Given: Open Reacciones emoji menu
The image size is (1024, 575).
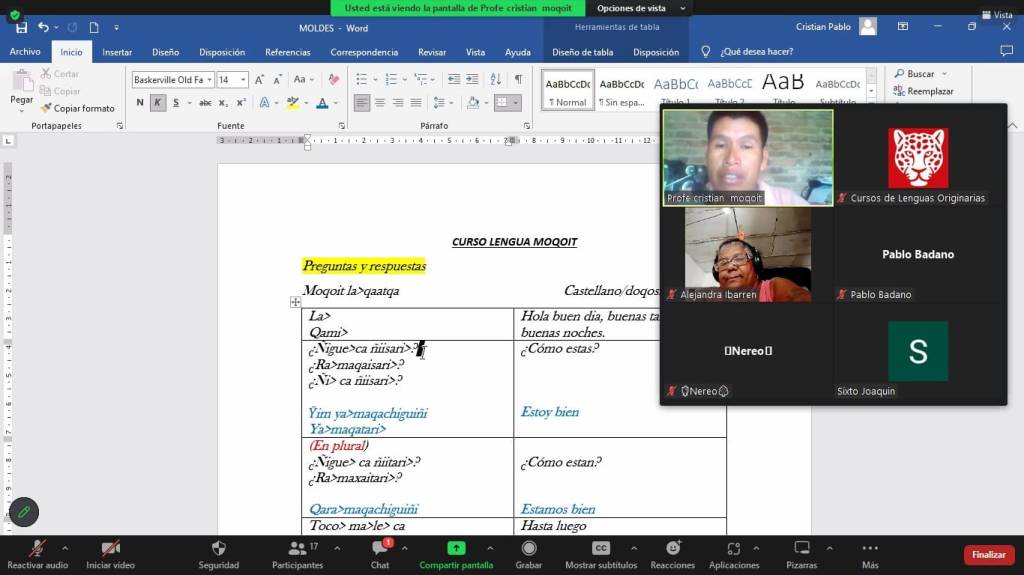Looking at the screenshot, I should click(x=673, y=549).
